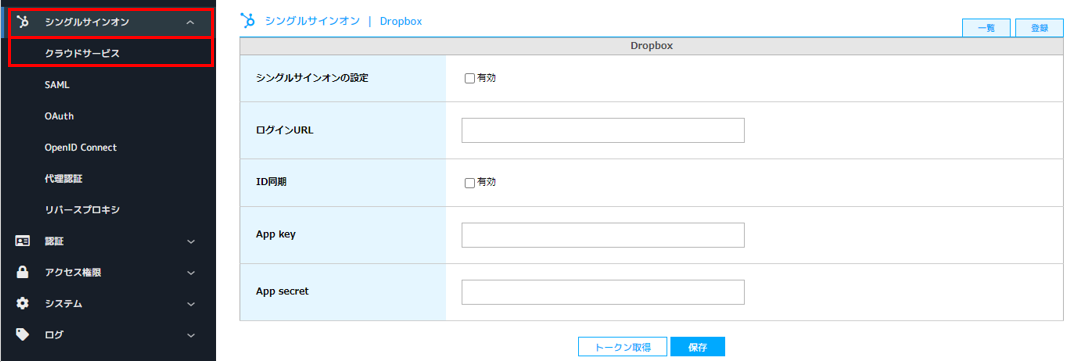Collapse the シングルサインオン menu chevron
This screenshot has height=362, width=1077.
click(191, 23)
